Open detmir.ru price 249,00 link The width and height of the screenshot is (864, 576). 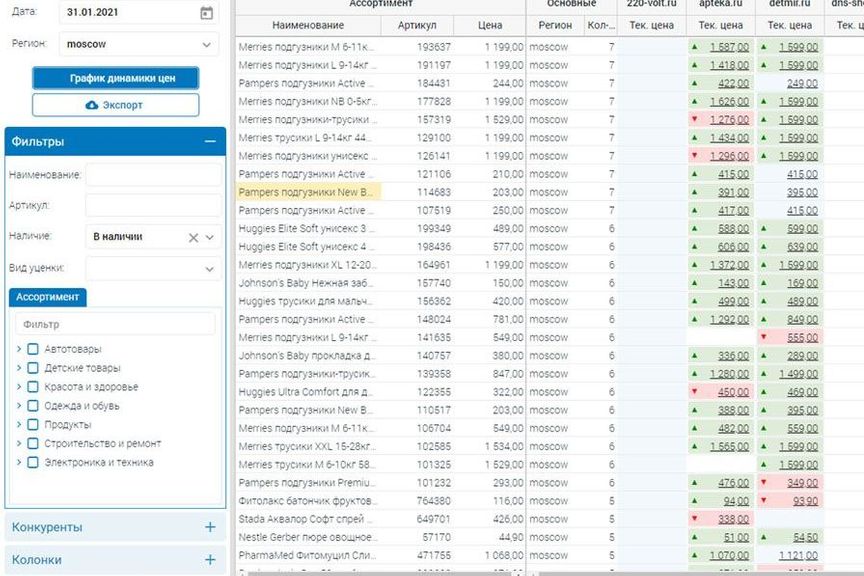click(x=802, y=84)
